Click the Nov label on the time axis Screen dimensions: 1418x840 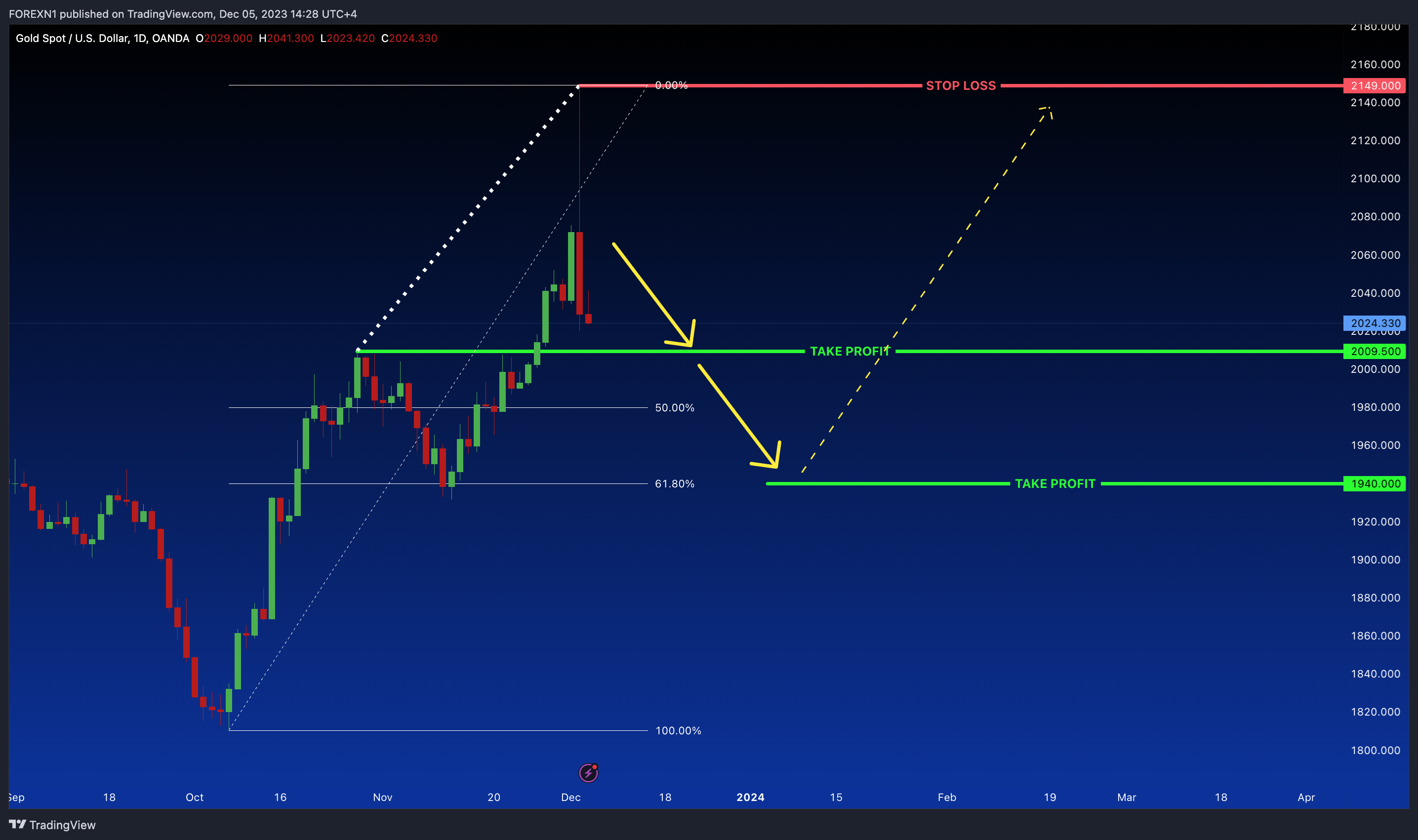(x=383, y=797)
